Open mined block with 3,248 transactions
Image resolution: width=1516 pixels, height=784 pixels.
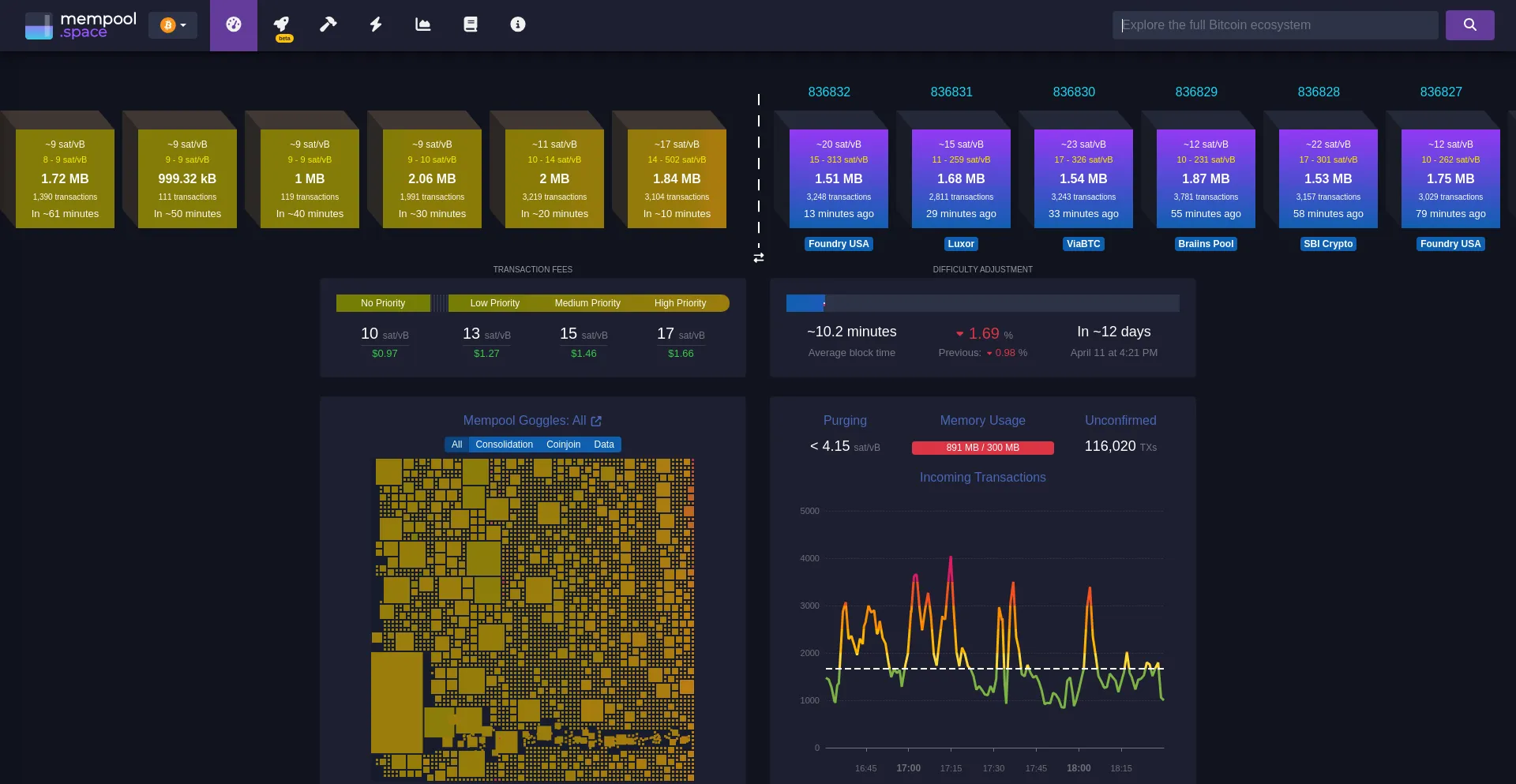[839, 178]
